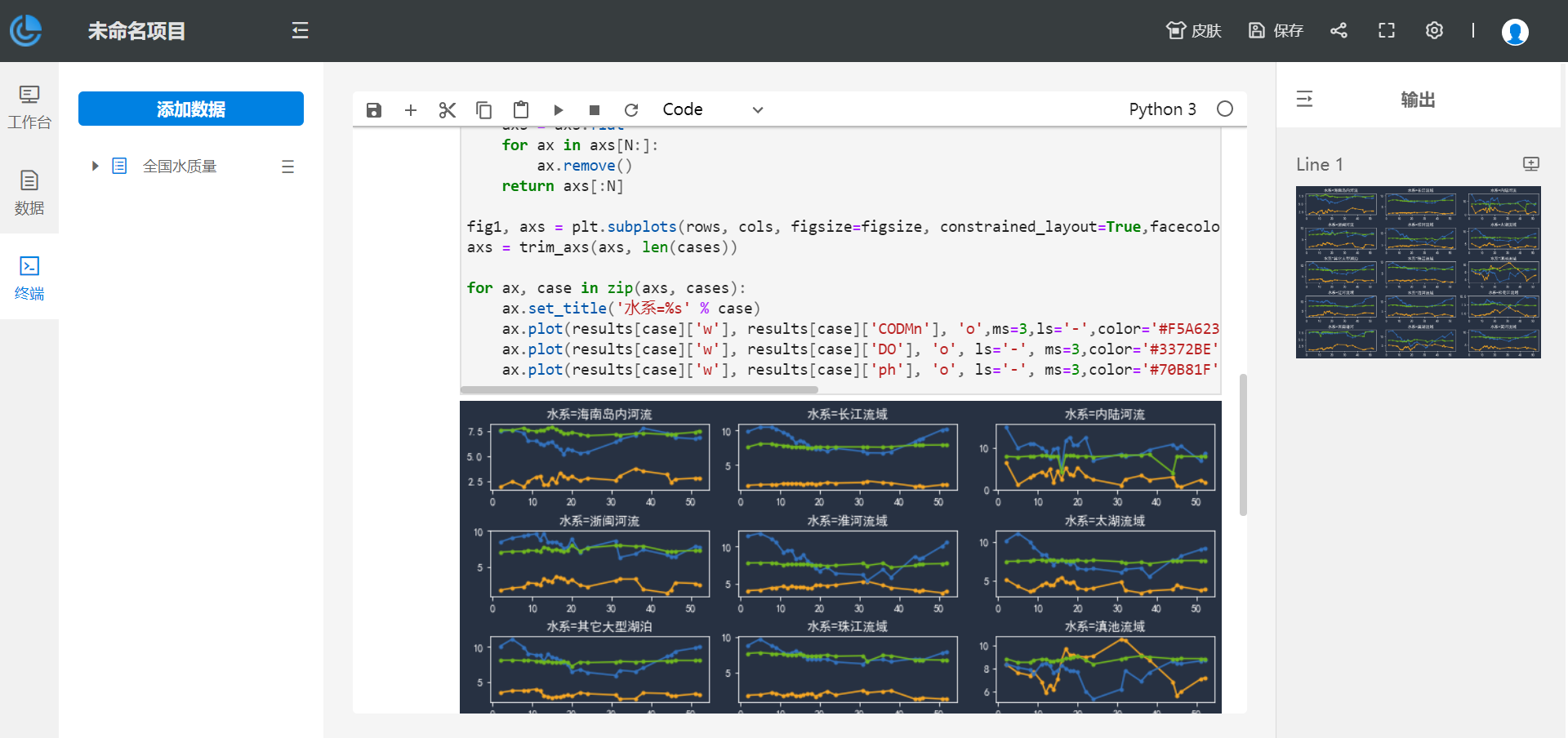Insert a new cell with the plus icon
The width and height of the screenshot is (1568, 738).
point(411,110)
